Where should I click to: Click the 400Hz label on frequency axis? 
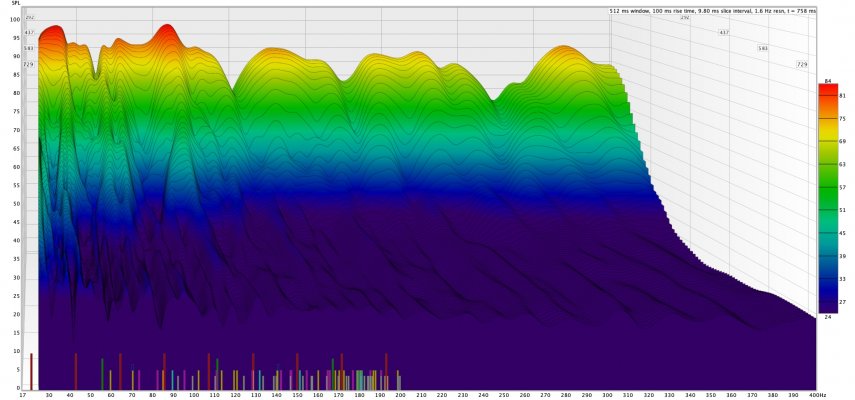[815, 395]
